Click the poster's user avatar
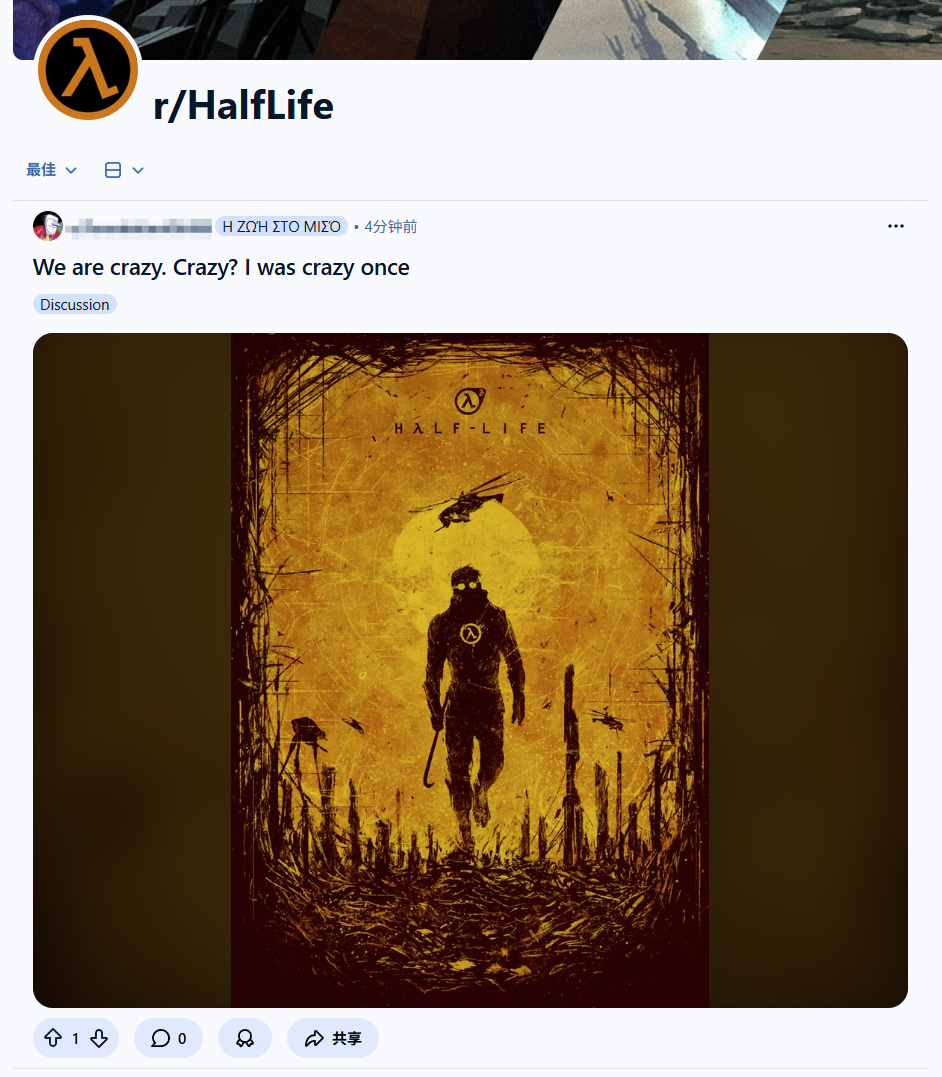The width and height of the screenshot is (942, 1077). [47, 226]
